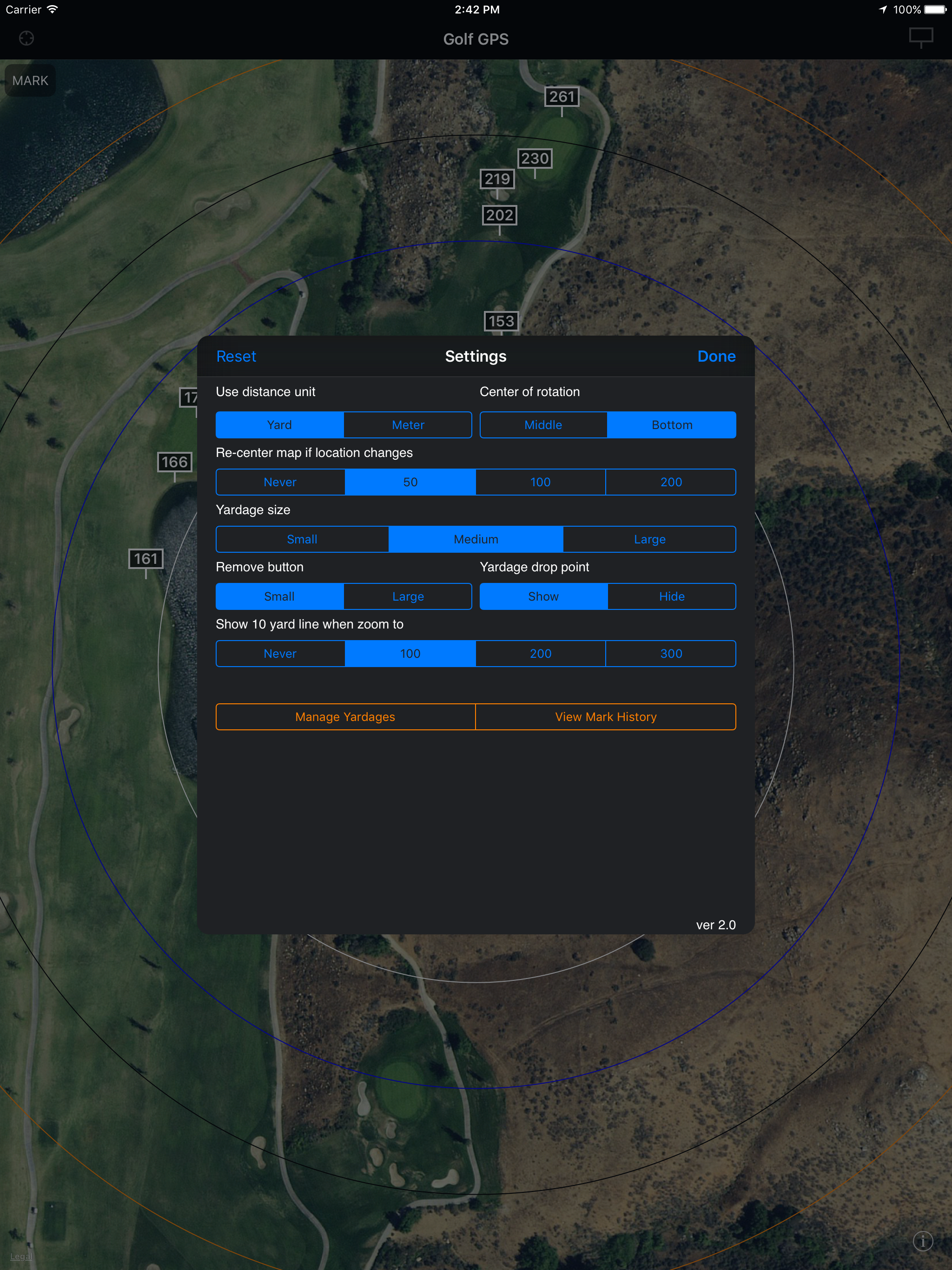The image size is (952, 1270).
Task: Select 300 for 10 yard line zoom
Action: tap(671, 654)
